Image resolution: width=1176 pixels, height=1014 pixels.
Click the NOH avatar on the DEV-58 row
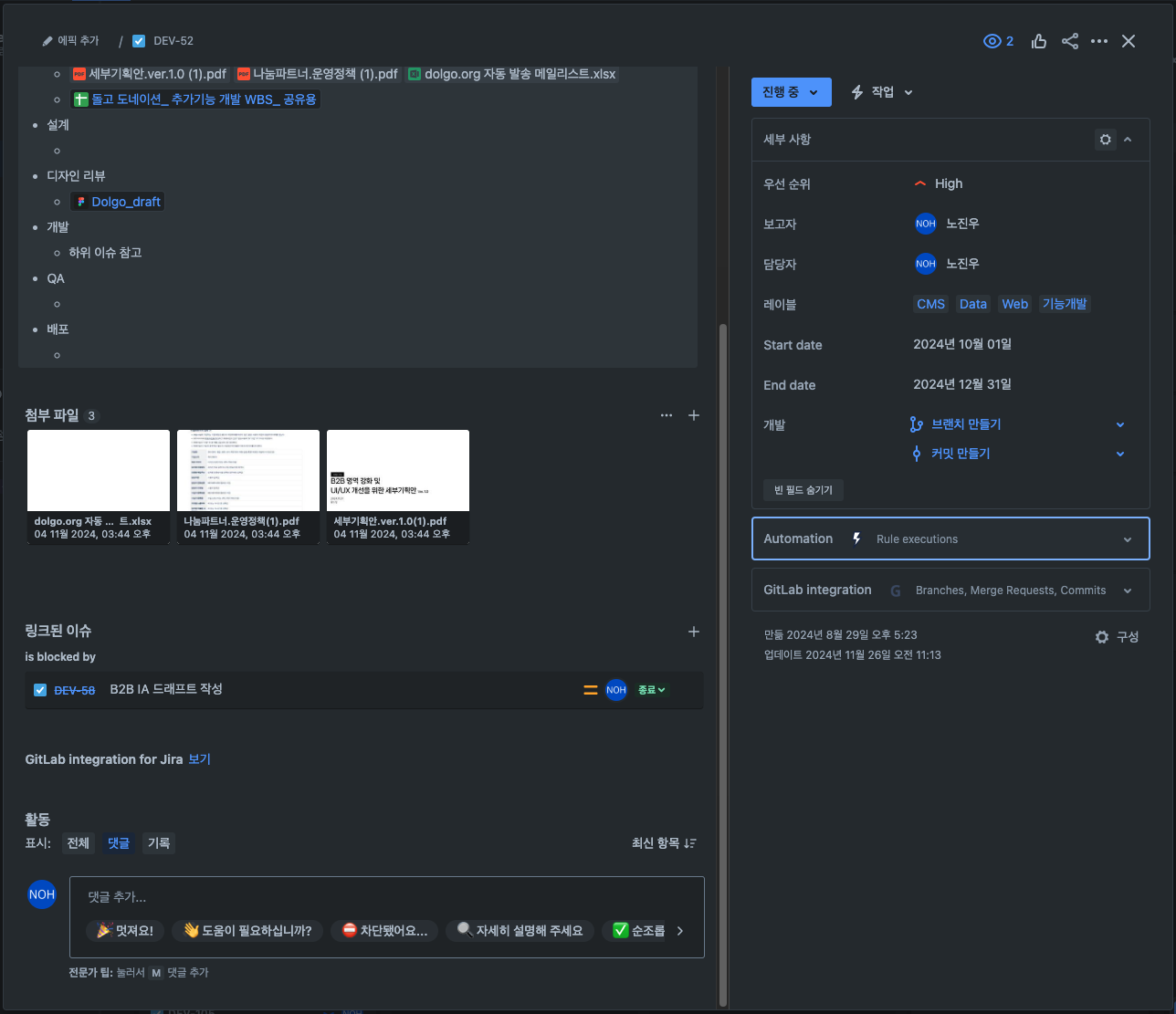coord(616,690)
